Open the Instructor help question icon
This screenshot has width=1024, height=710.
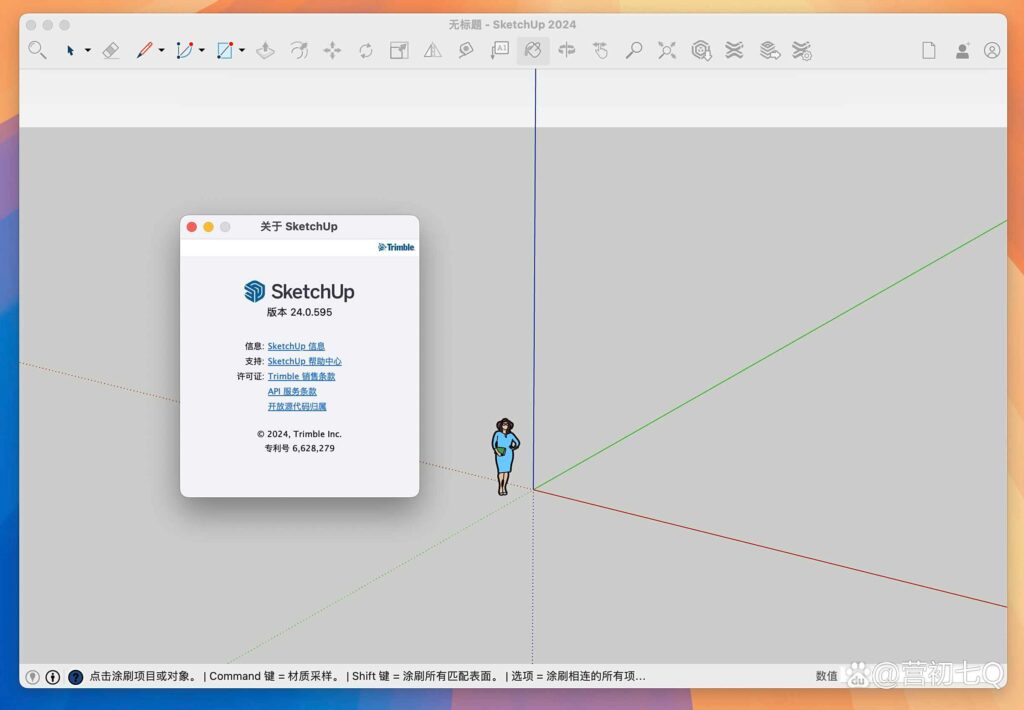[x=76, y=677]
